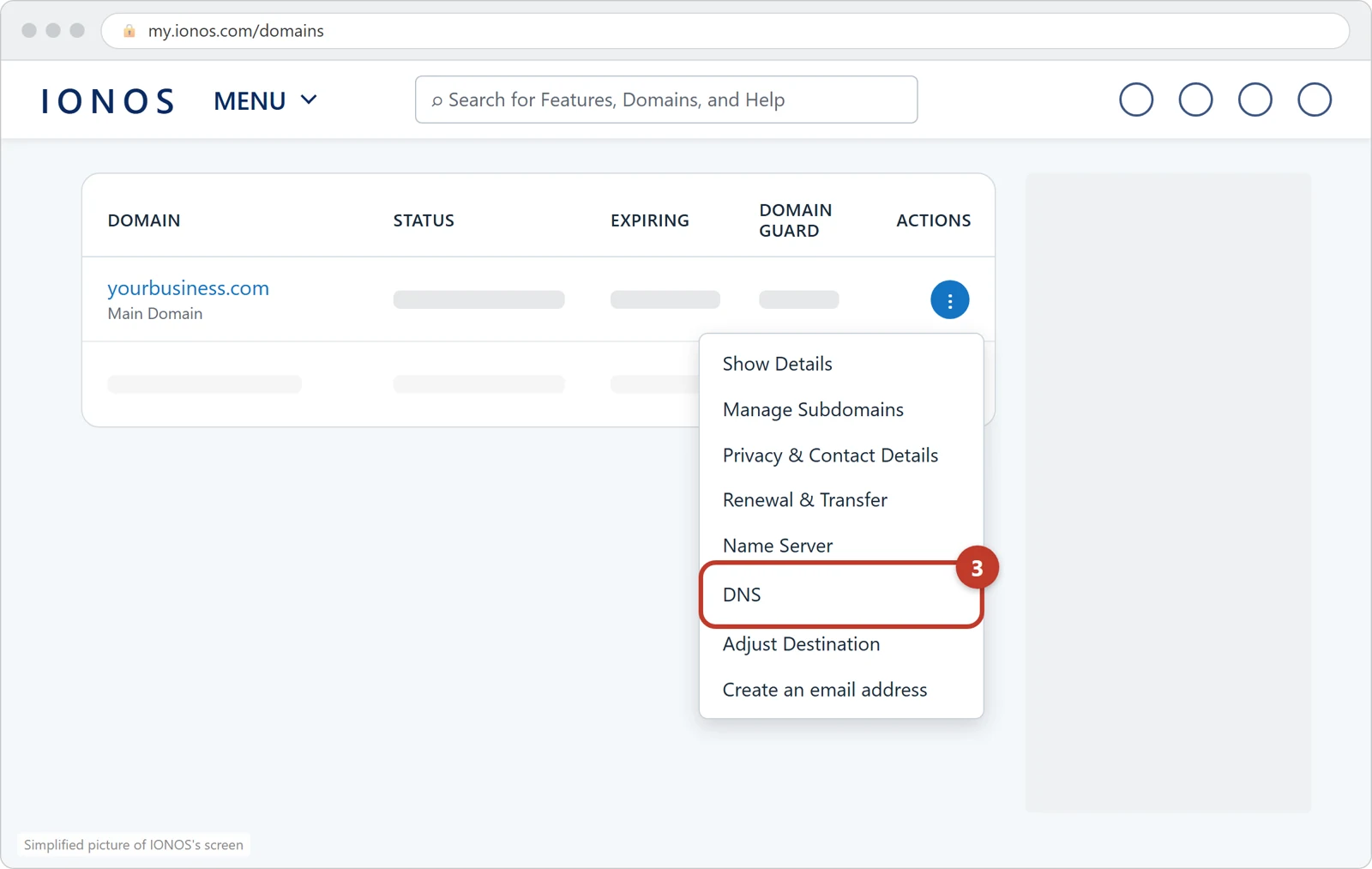Choose Name Server menu entry
1372x869 pixels.
(x=778, y=546)
